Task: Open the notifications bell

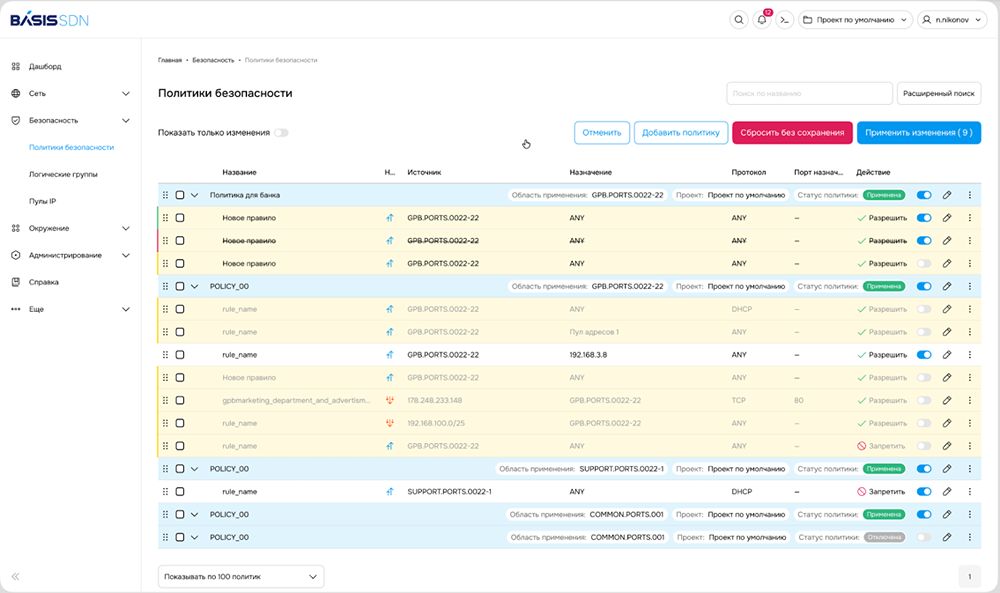Action: tap(763, 19)
